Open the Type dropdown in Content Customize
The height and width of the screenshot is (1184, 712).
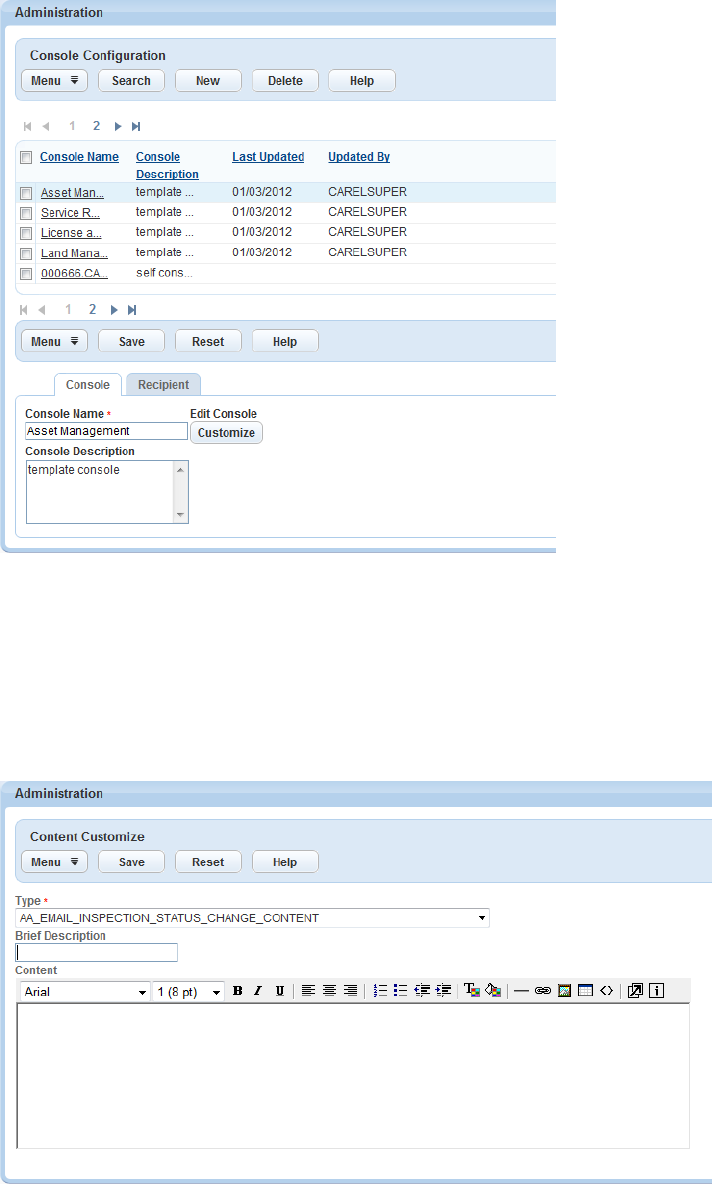click(252, 918)
